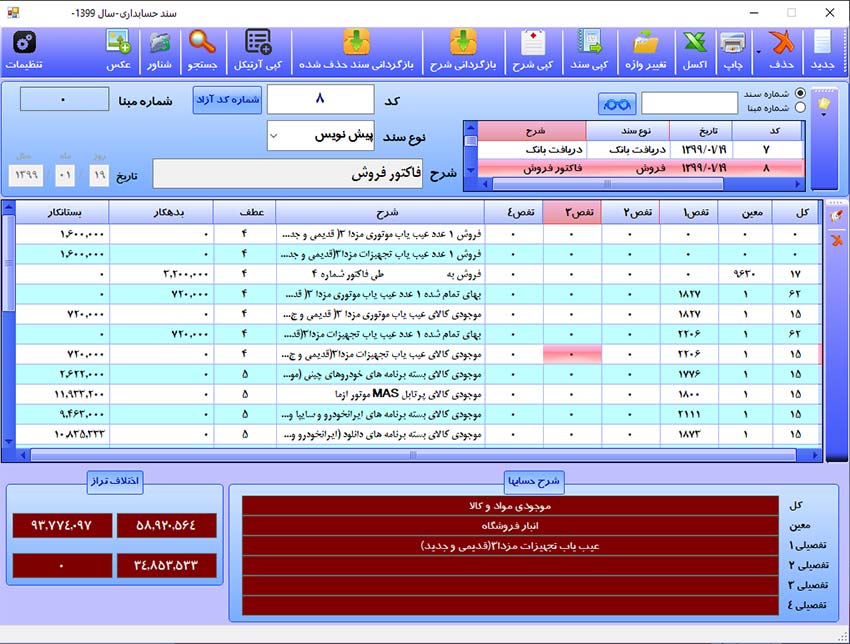
Task: Expand the arrow under the sticky note icon
Action: (x=823, y=114)
